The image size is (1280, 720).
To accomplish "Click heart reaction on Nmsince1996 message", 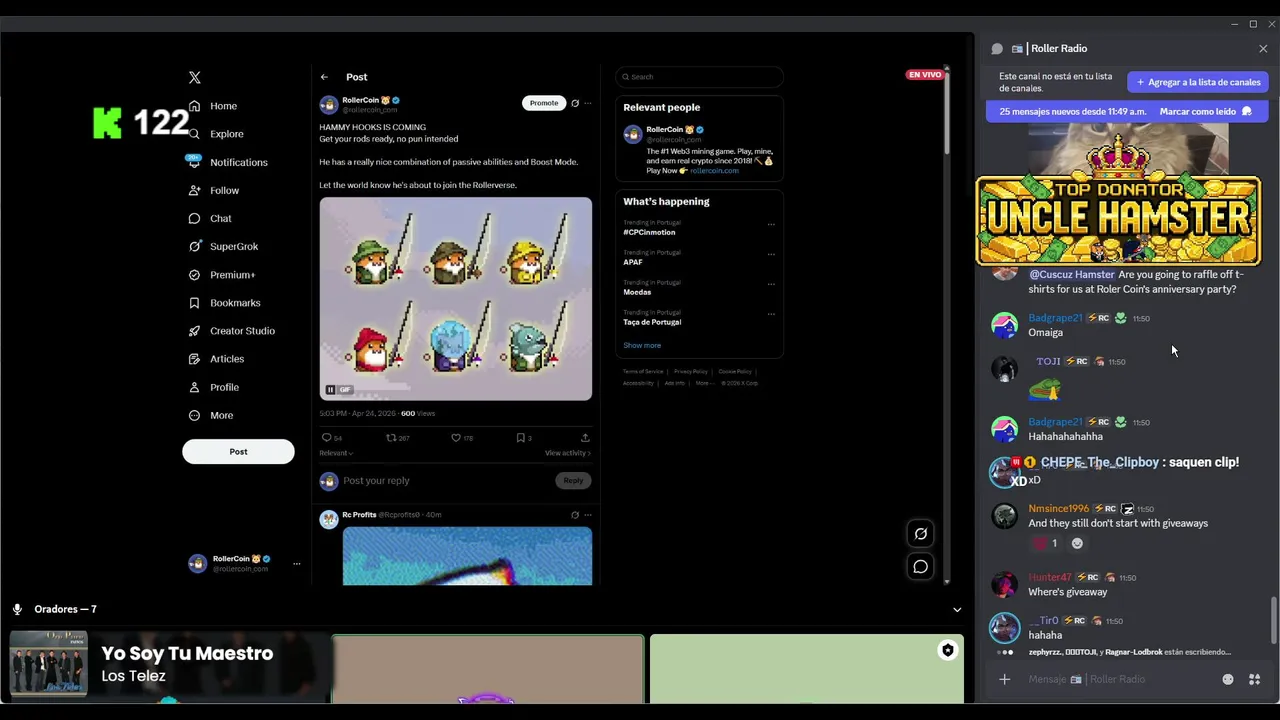I will click(1044, 543).
